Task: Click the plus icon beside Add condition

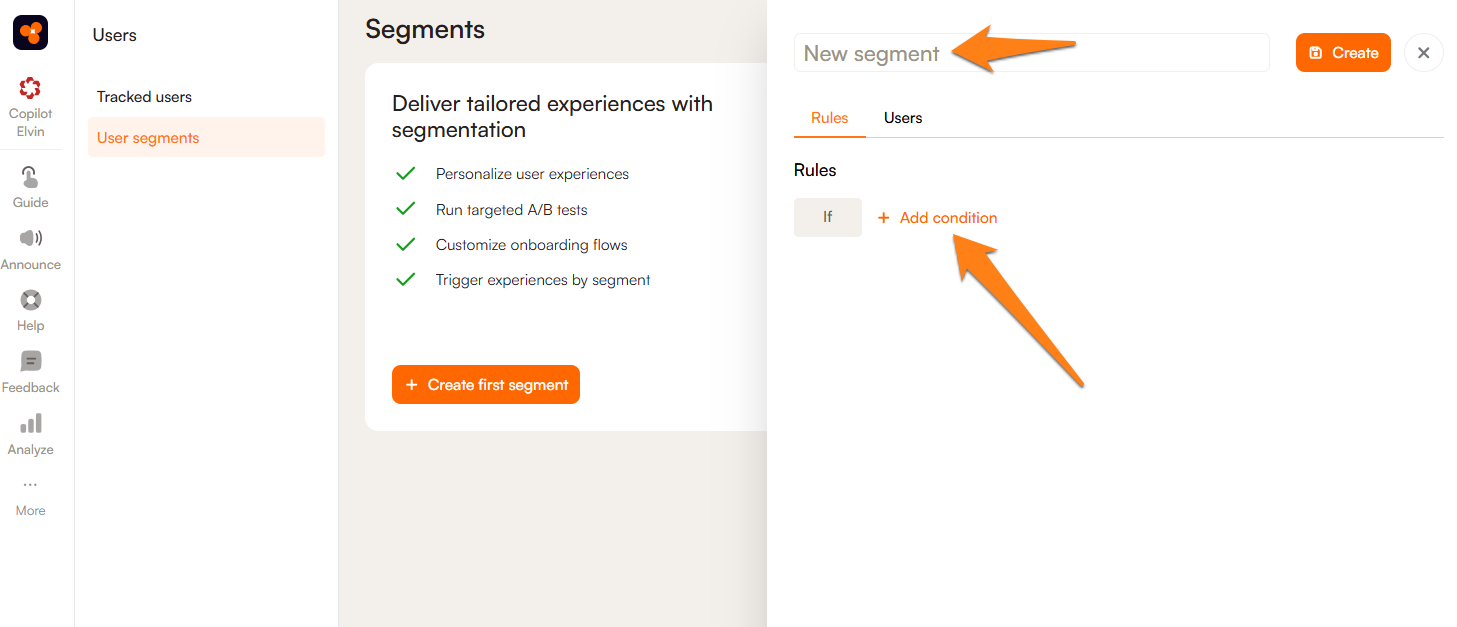Action: [x=883, y=218]
